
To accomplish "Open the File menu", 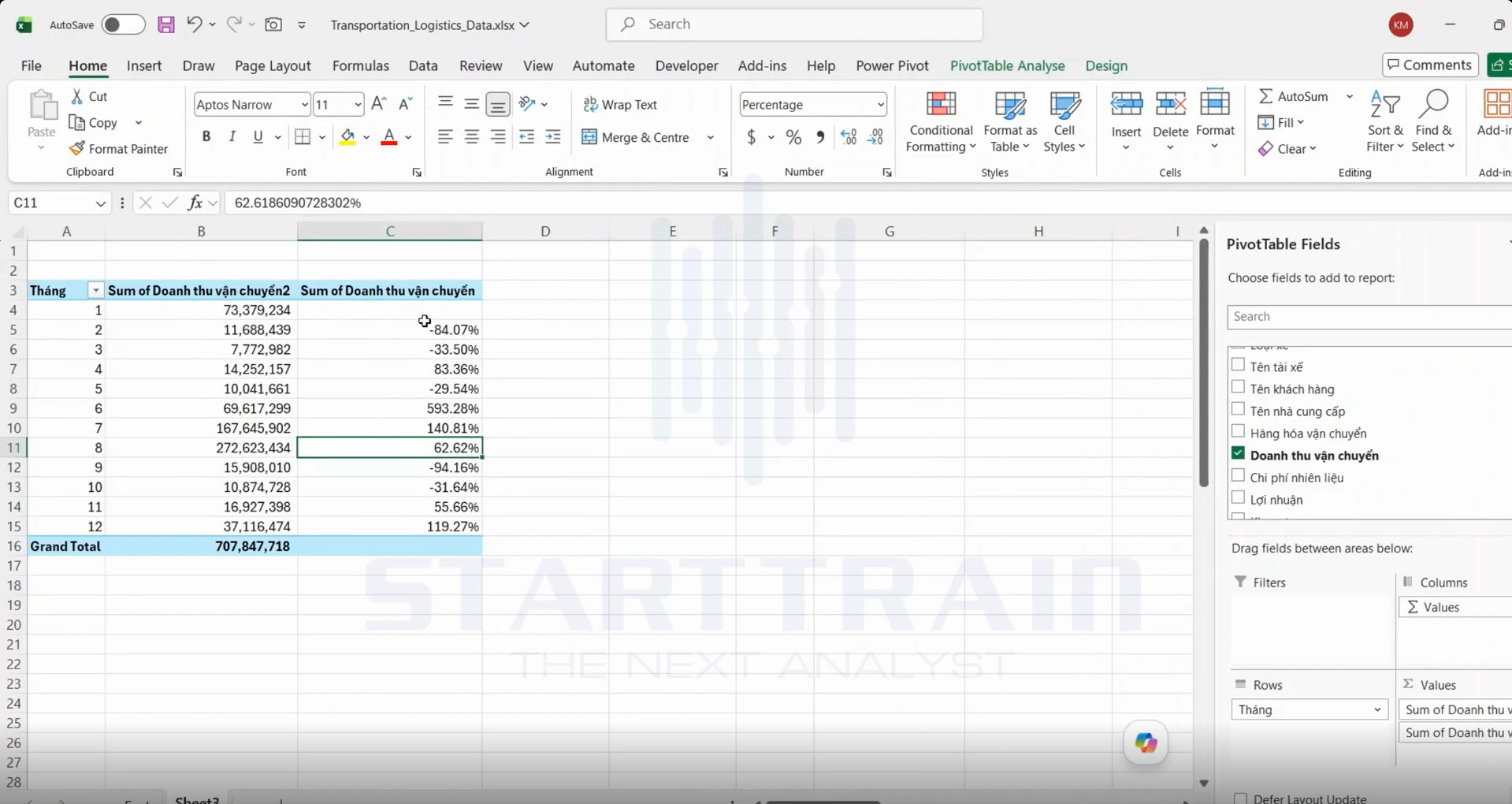I will pos(31,65).
